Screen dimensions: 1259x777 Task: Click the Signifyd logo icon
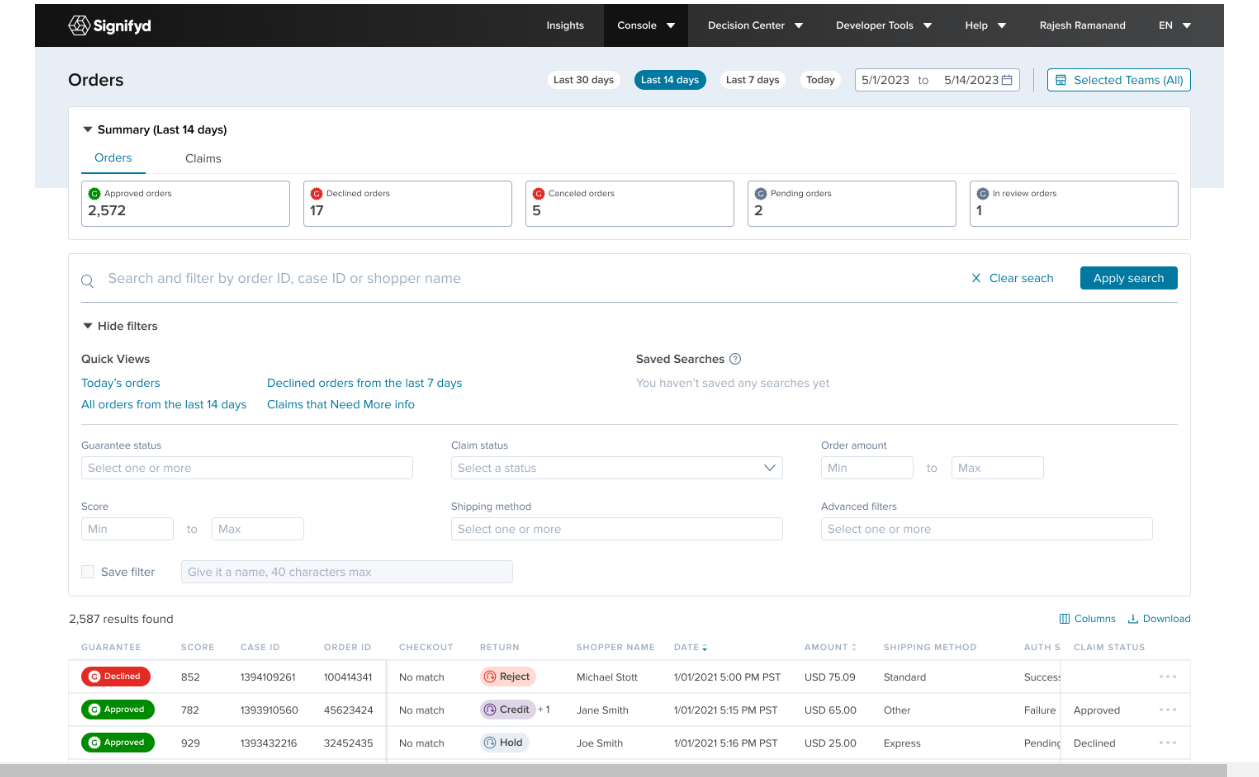[79, 25]
